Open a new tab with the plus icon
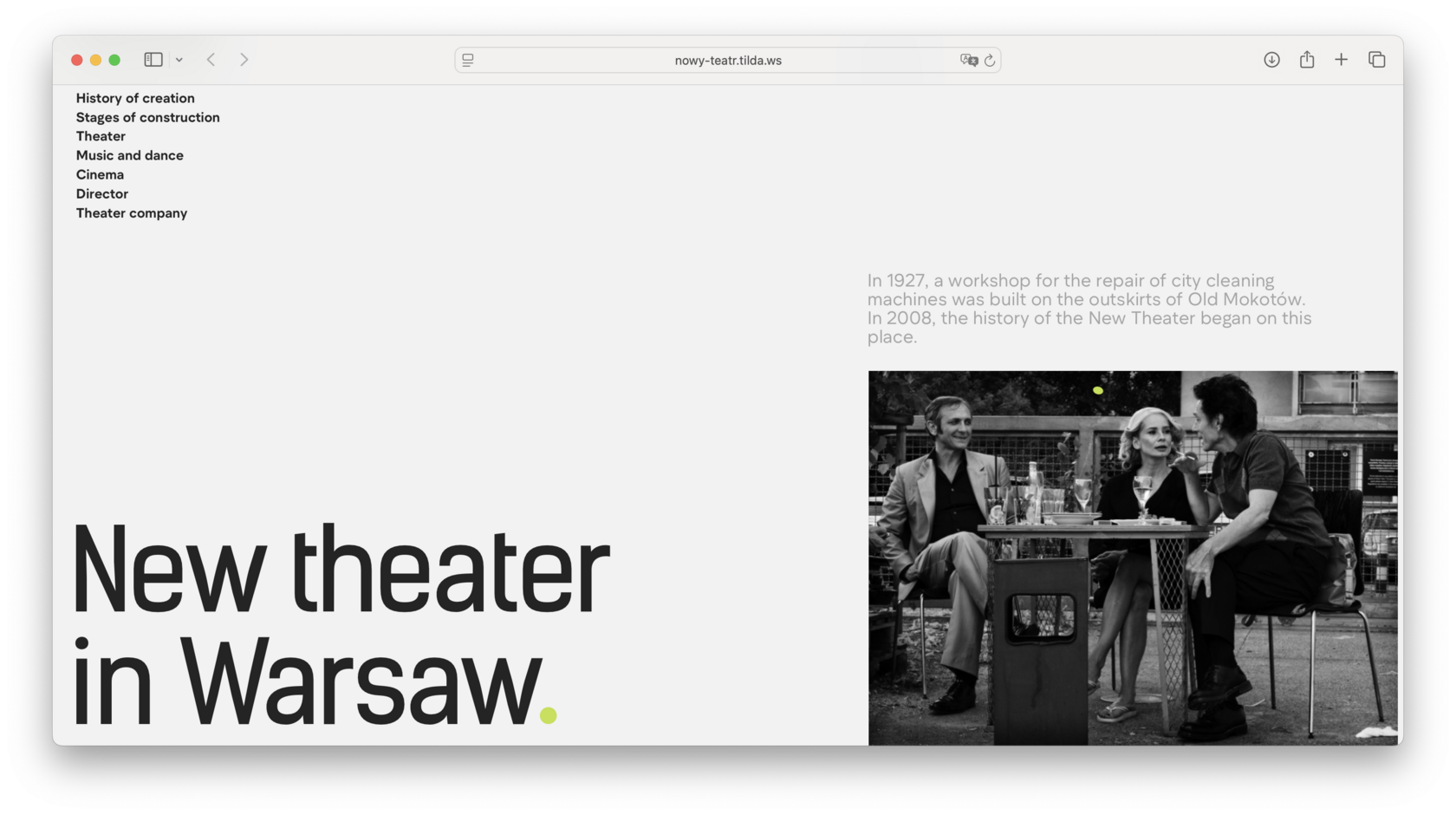Image resolution: width=1456 pixels, height=815 pixels. click(x=1341, y=59)
